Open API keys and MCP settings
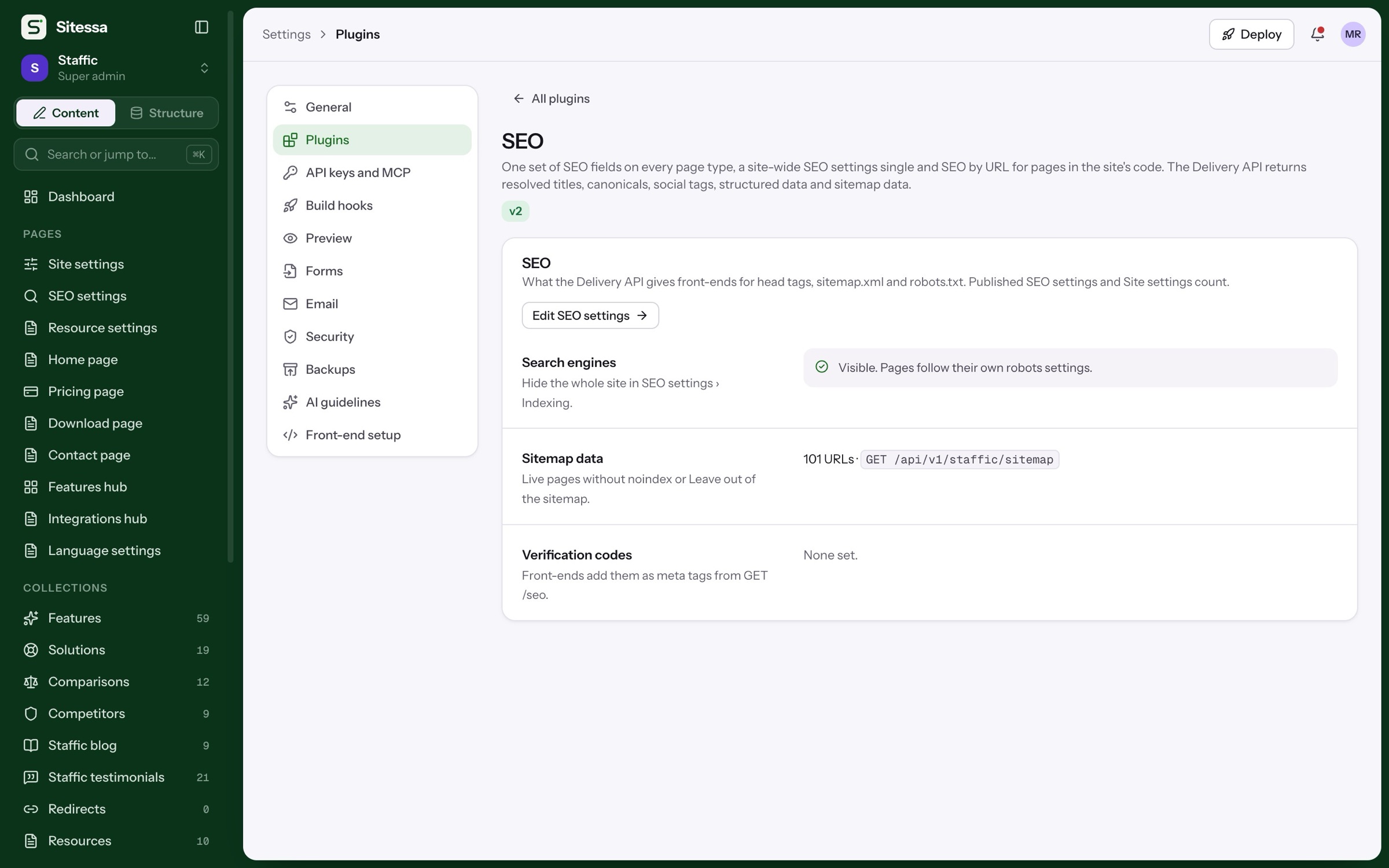1389x868 pixels. [x=372, y=172]
